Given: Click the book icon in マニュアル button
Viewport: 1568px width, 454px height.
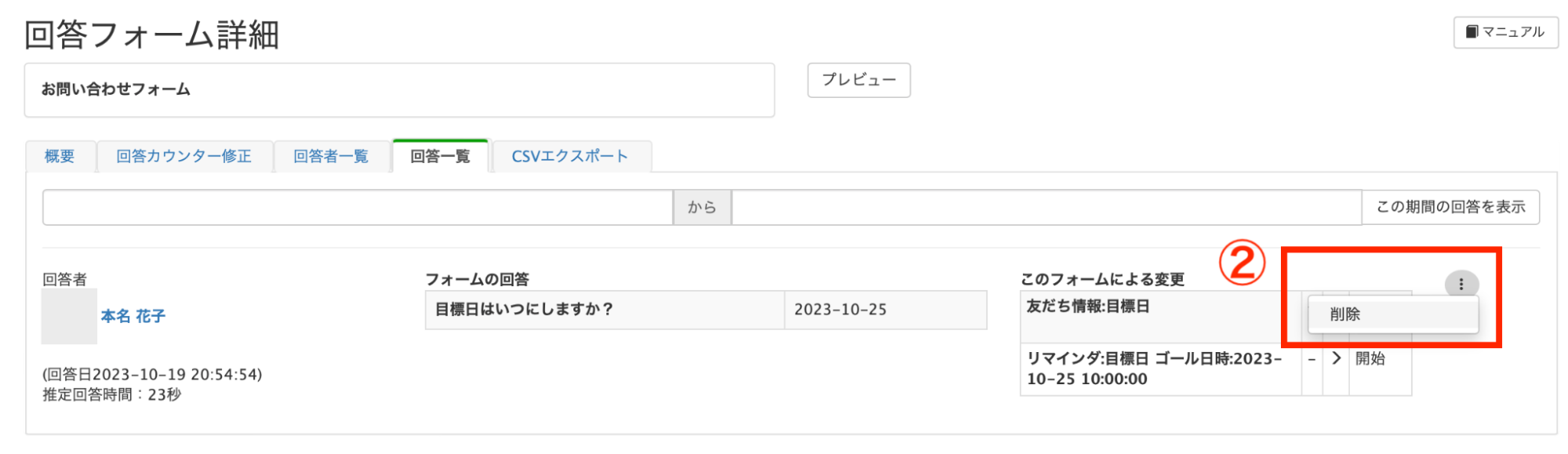Looking at the screenshot, I should pos(1472,31).
